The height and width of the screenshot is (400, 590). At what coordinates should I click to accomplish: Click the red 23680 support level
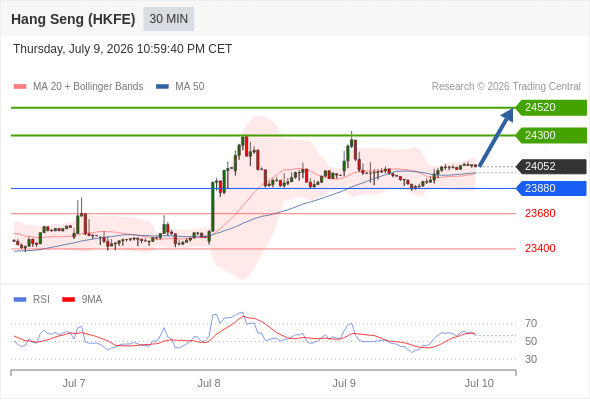[540, 213]
